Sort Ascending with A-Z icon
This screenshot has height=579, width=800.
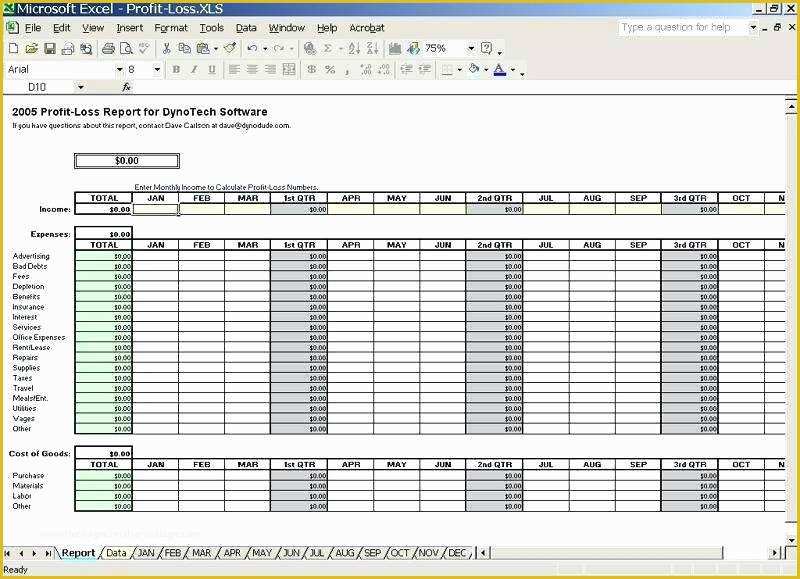pyautogui.click(x=354, y=48)
